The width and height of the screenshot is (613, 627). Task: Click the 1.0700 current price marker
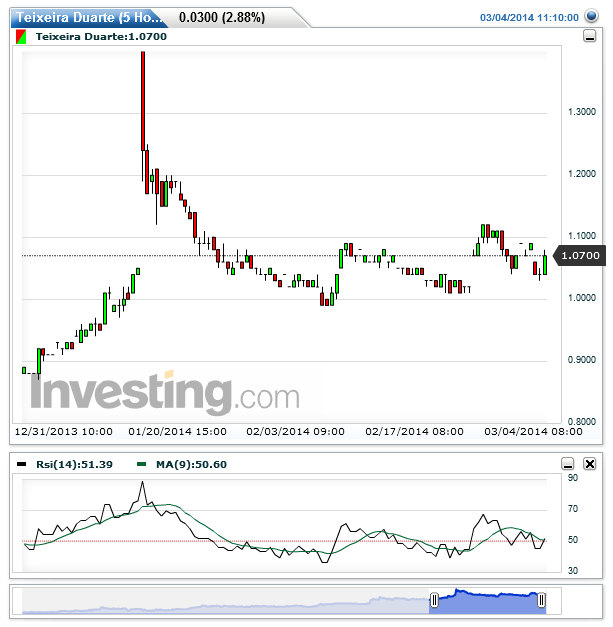(x=579, y=256)
